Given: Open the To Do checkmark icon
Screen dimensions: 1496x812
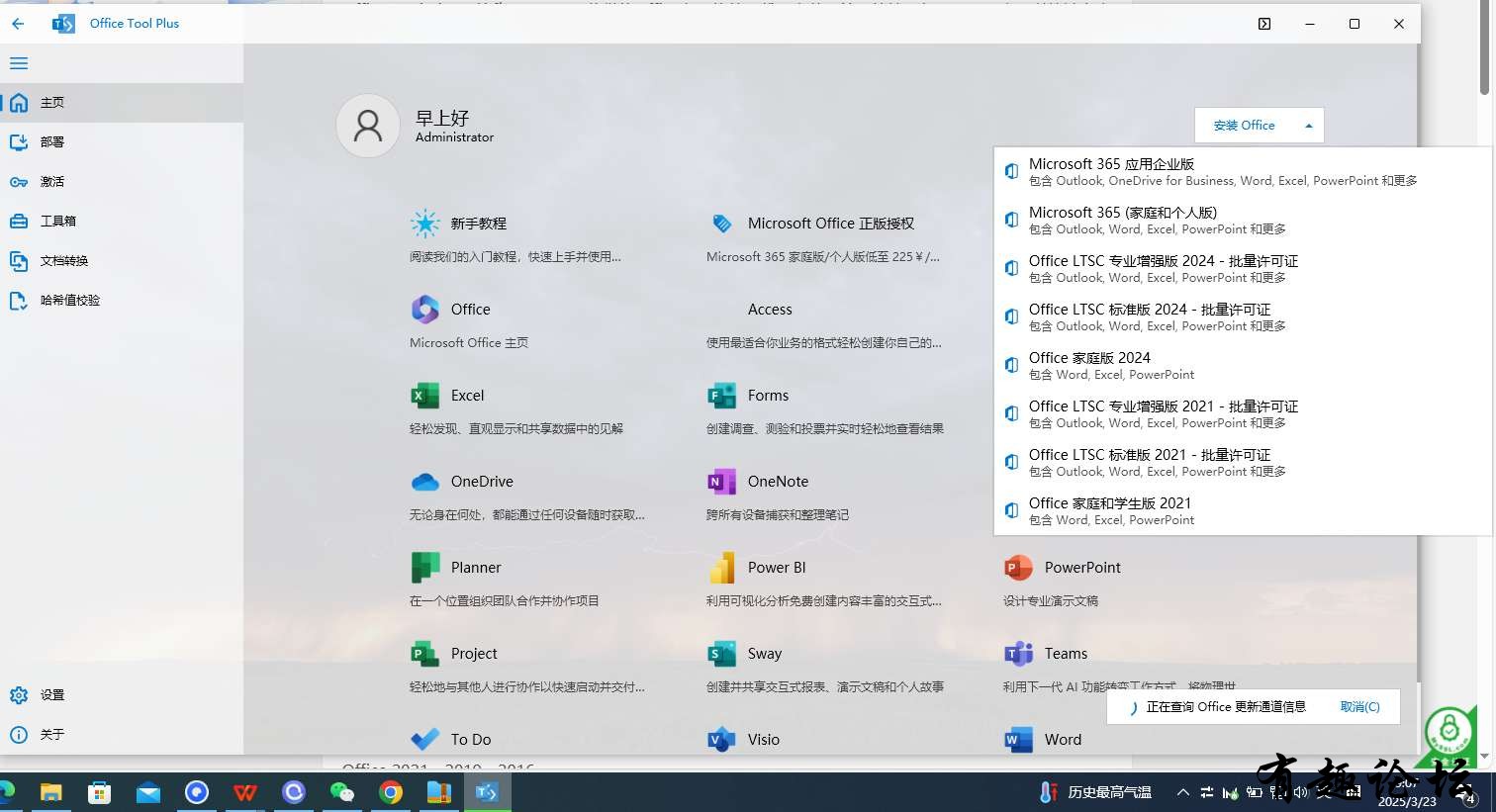Looking at the screenshot, I should 425,739.
